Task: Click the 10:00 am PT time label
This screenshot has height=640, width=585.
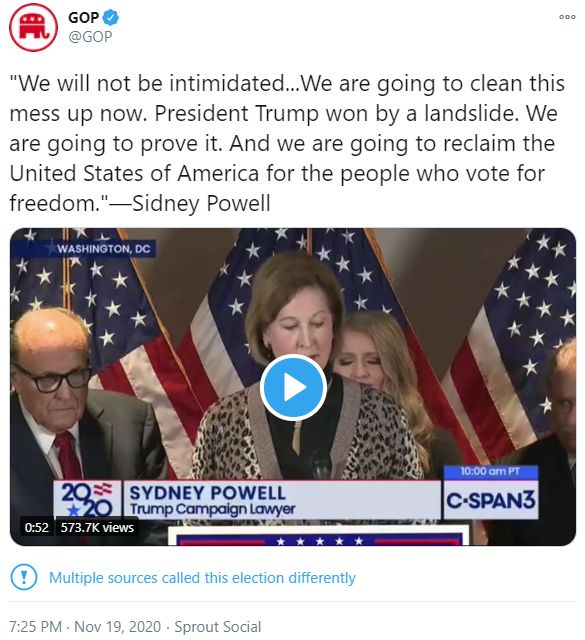Action: pos(490,471)
